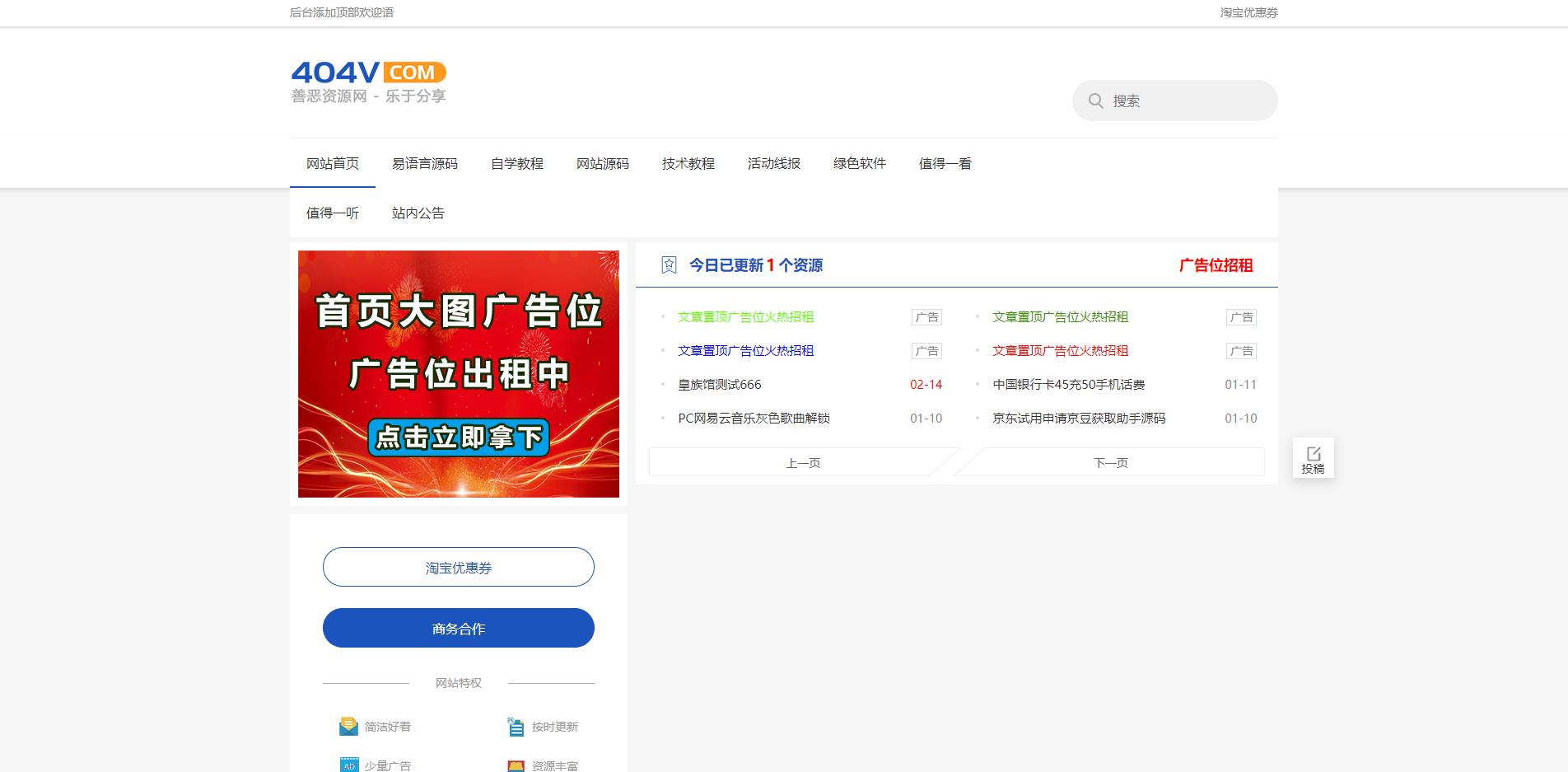Click the red 首页大图广告位 banner image

pyautogui.click(x=458, y=373)
